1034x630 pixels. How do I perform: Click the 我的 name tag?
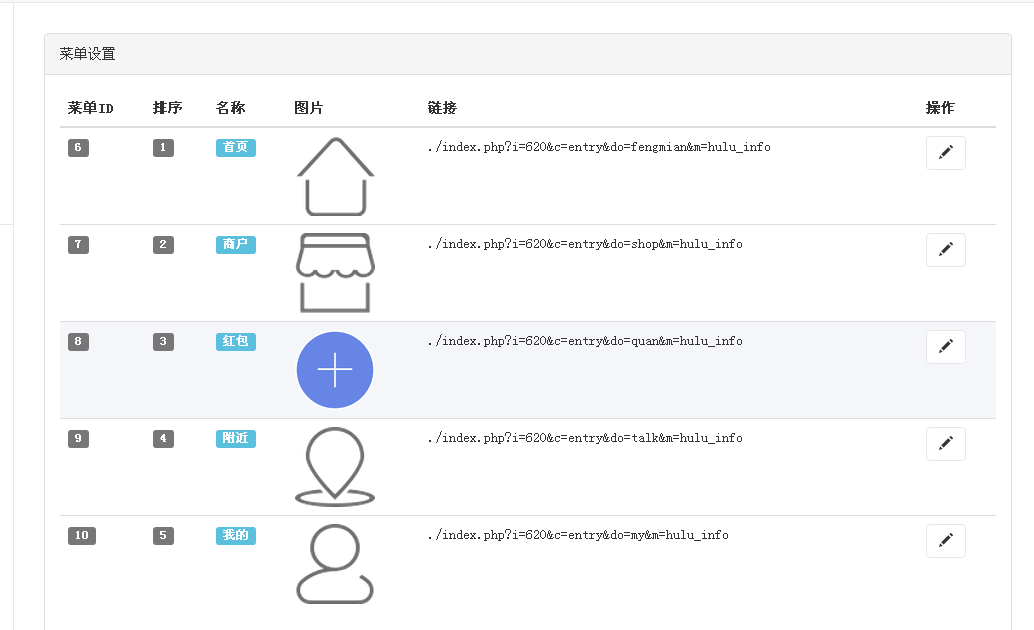click(235, 535)
